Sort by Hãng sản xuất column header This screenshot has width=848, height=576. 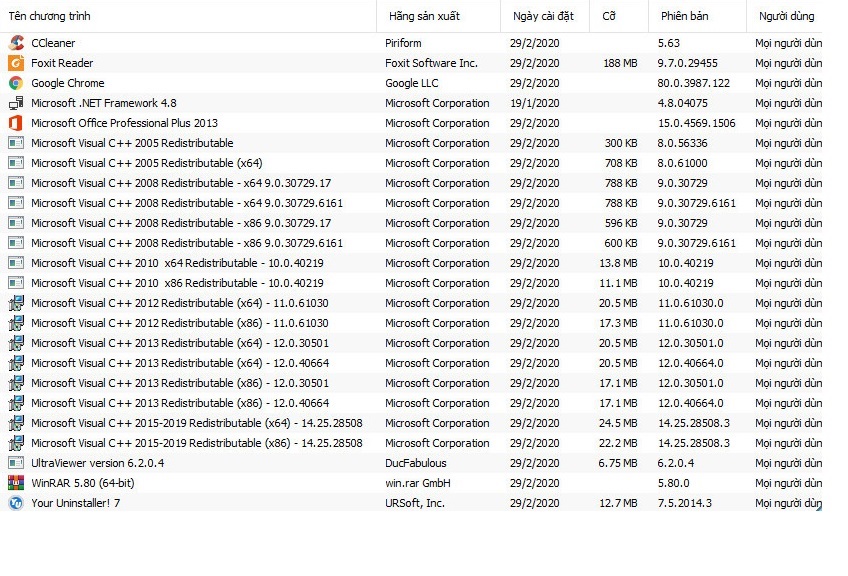pos(439,16)
